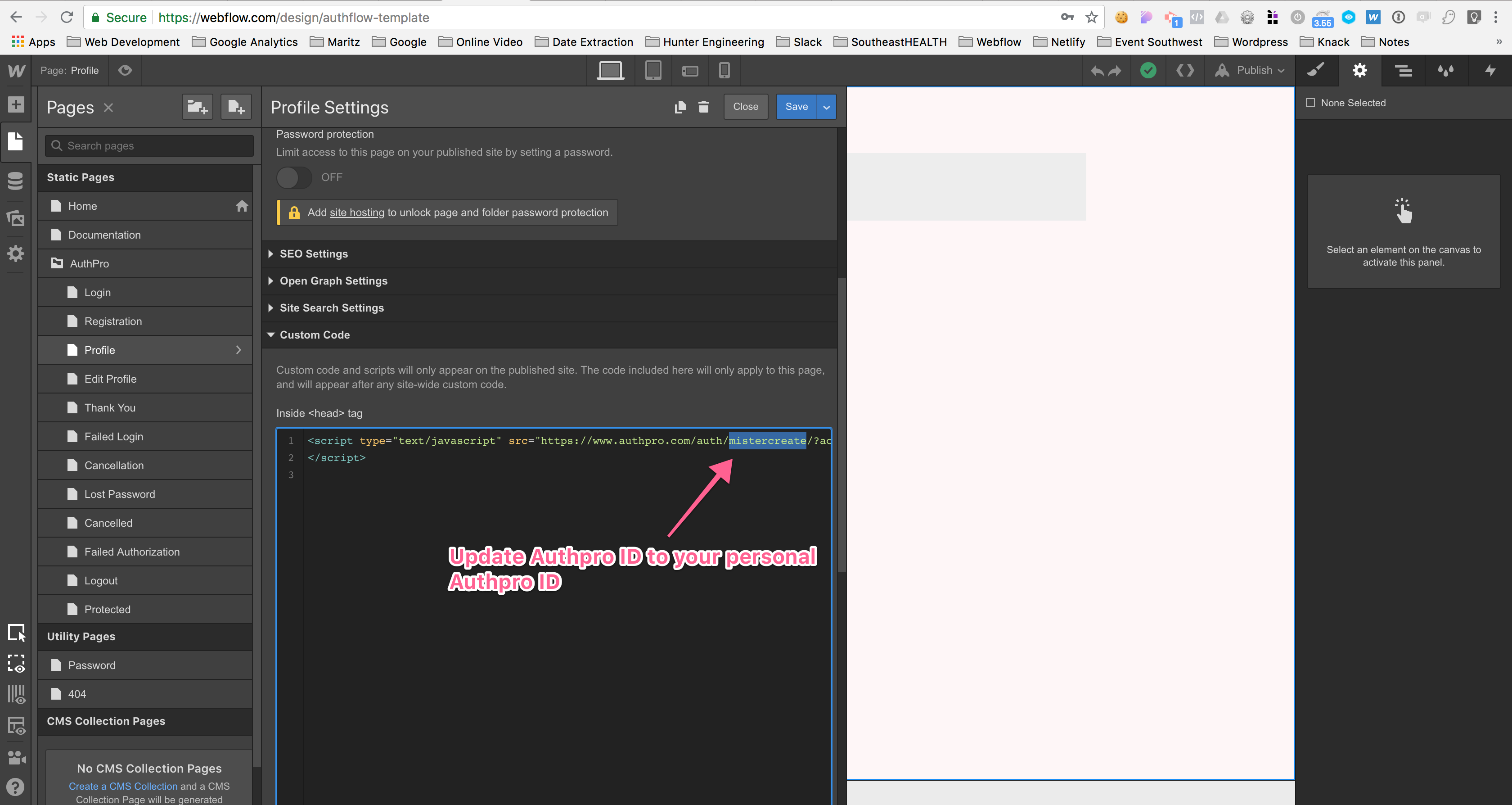Viewport: 1512px width, 805px height.
Task: Toggle the element selection cursor tool
Action: tap(17, 633)
